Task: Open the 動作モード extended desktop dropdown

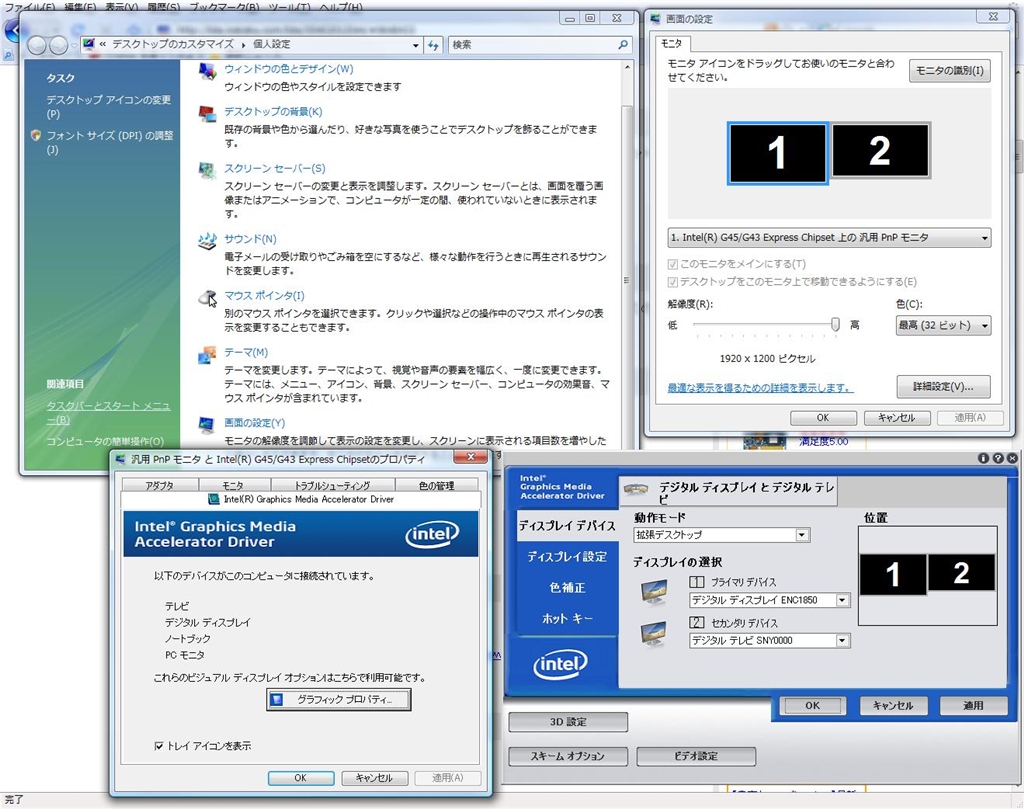Action: pyautogui.click(x=722, y=535)
